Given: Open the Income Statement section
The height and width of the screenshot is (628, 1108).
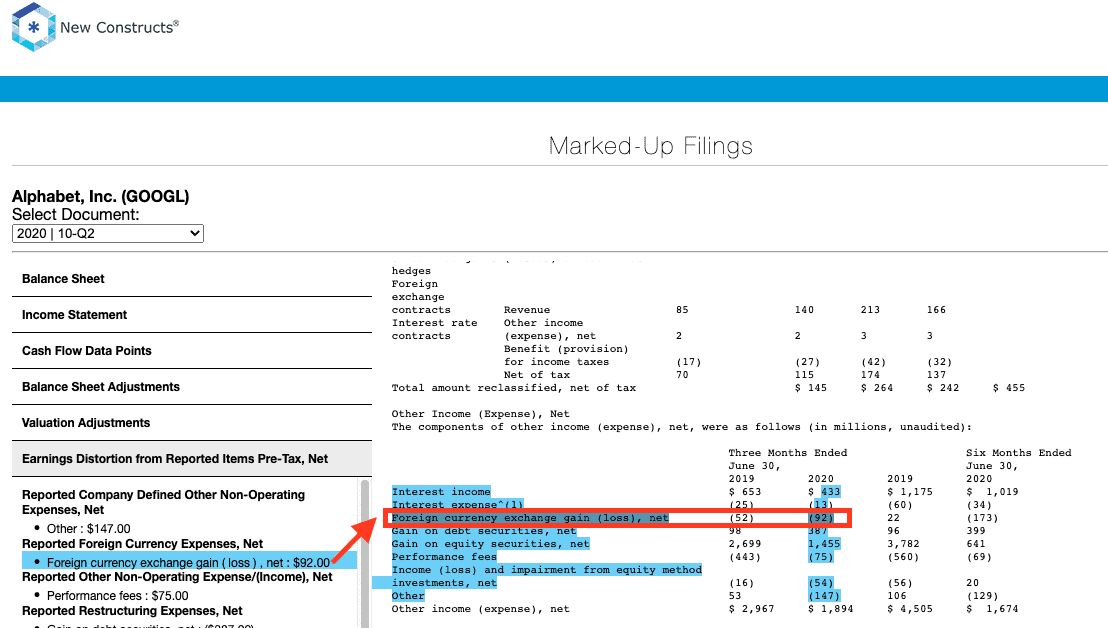Looking at the screenshot, I should [x=191, y=315].
